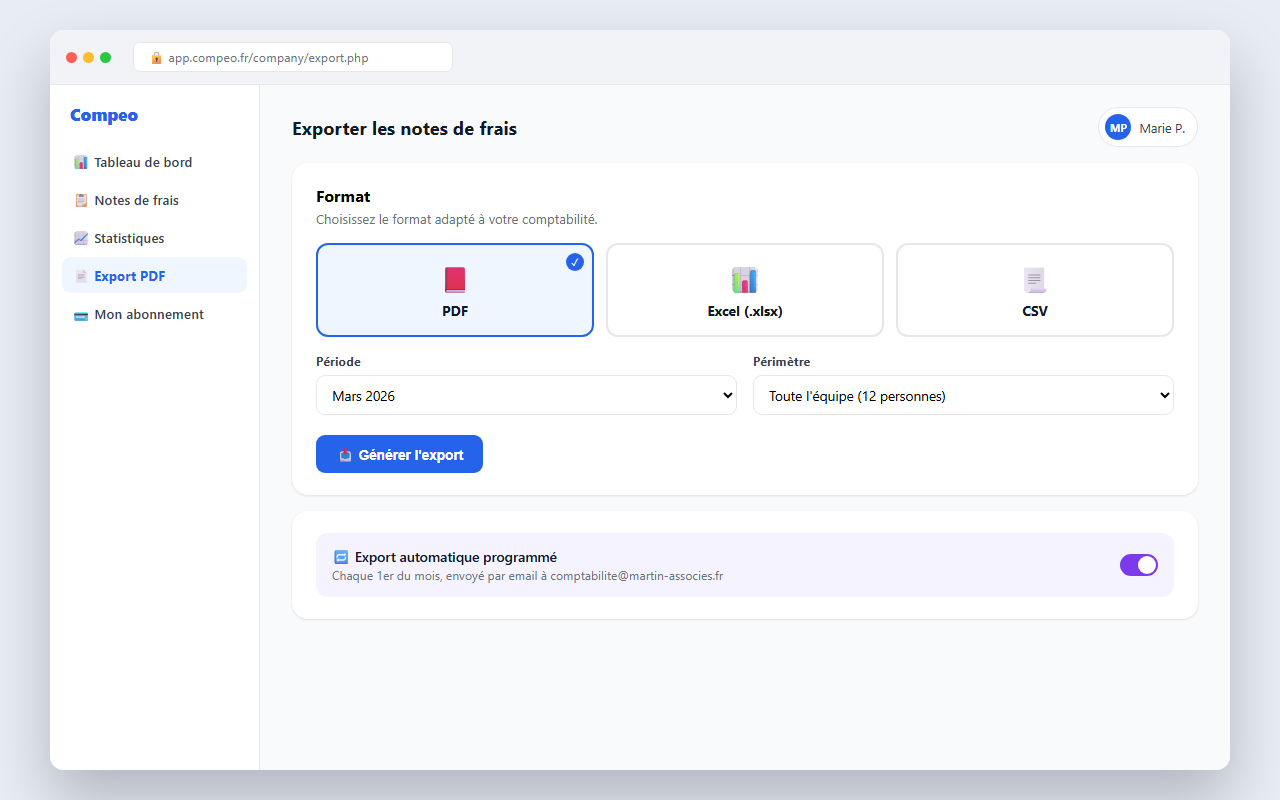
Task: Click the comptabilite@martin-associes.fr description line
Action: click(527, 576)
